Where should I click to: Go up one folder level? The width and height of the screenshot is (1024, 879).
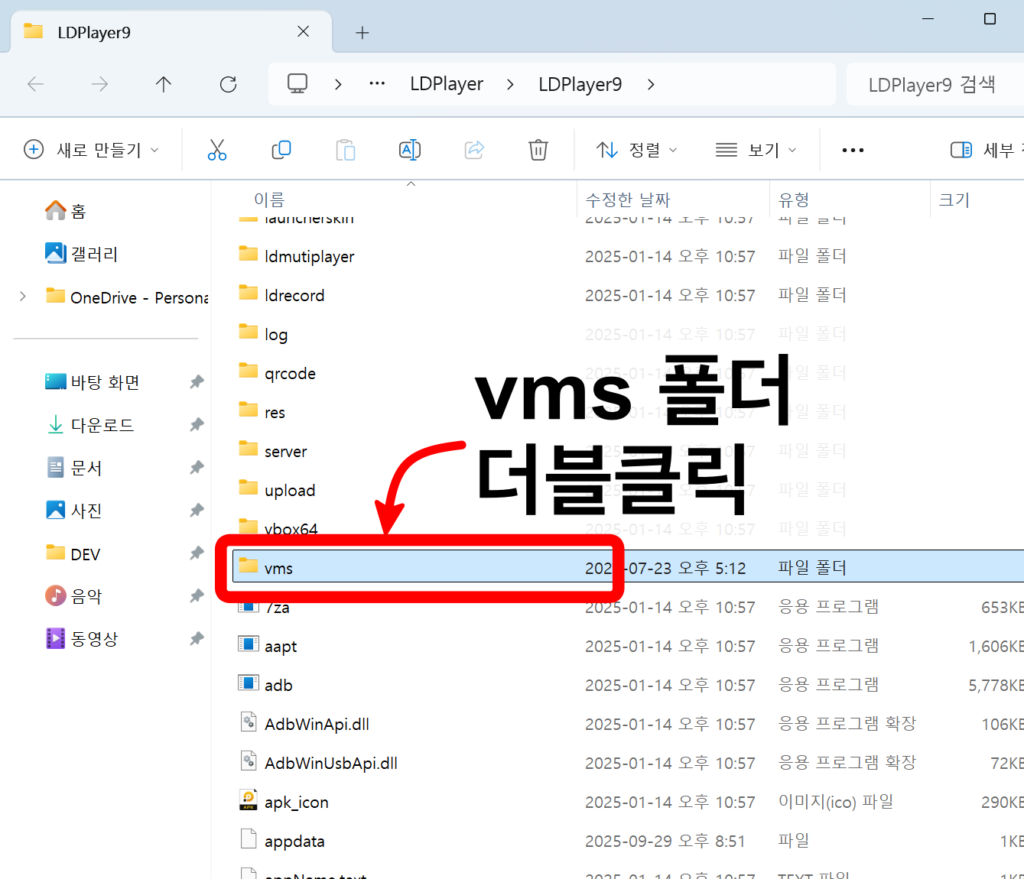(164, 84)
